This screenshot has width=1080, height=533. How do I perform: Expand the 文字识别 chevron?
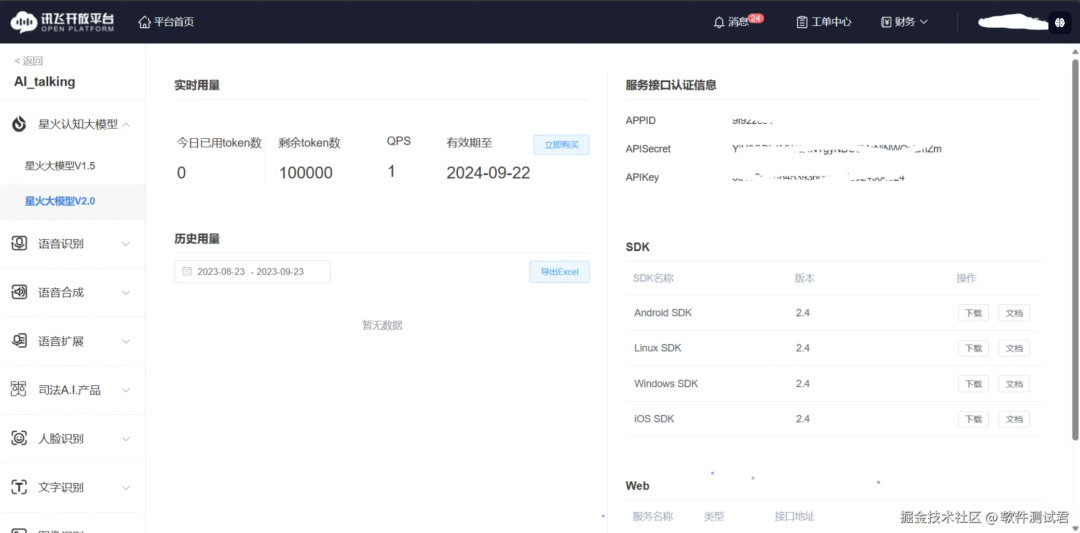(x=126, y=488)
